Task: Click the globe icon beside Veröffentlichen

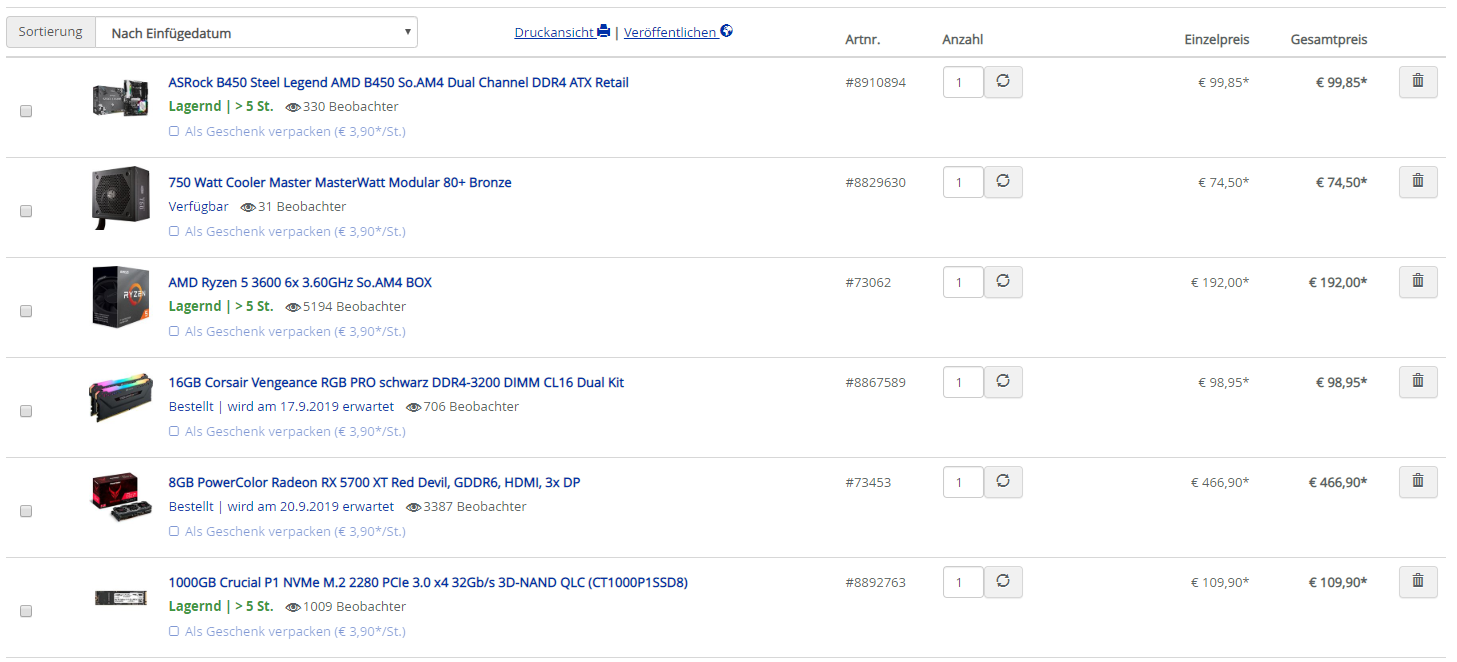Action: click(x=726, y=32)
